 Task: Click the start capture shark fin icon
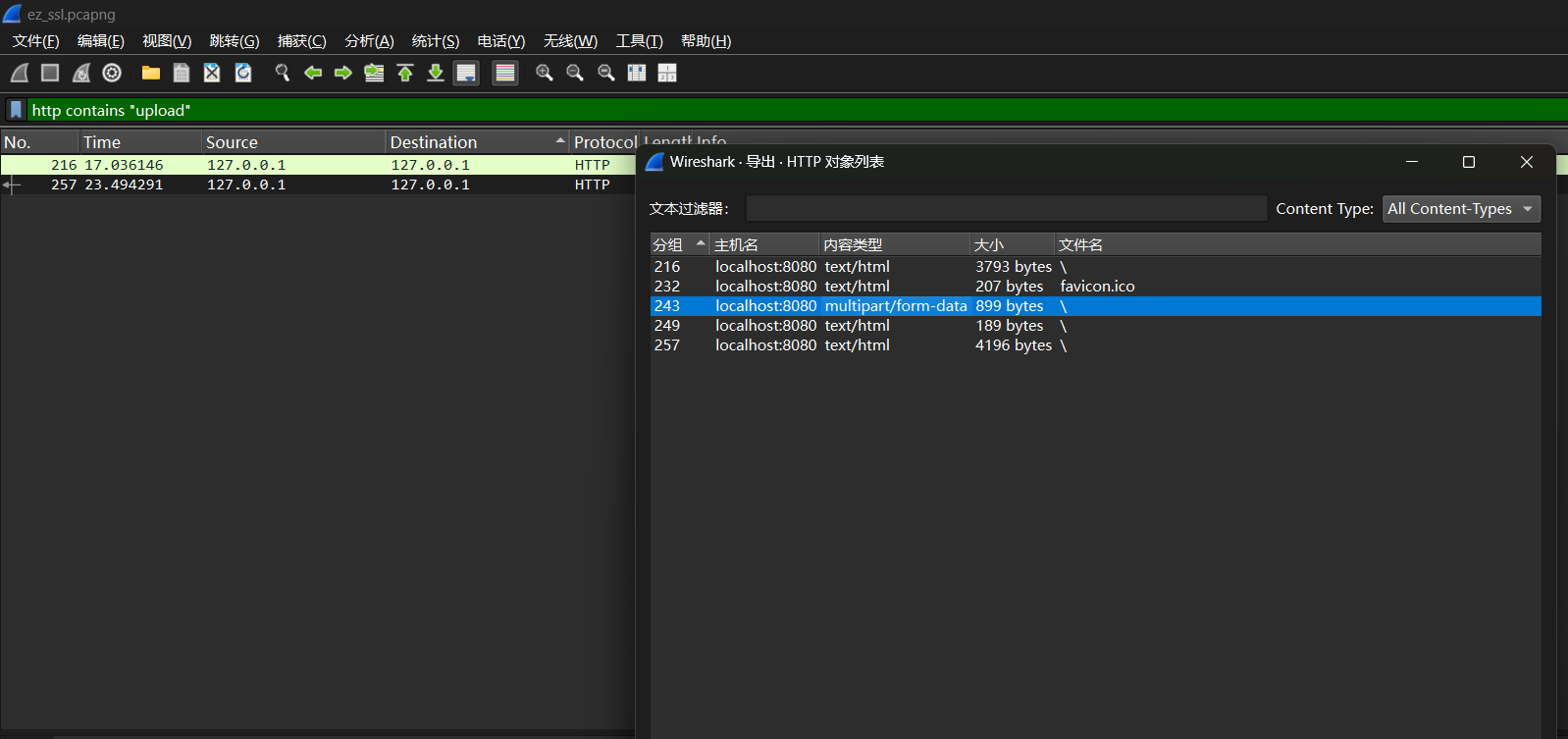(20, 73)
